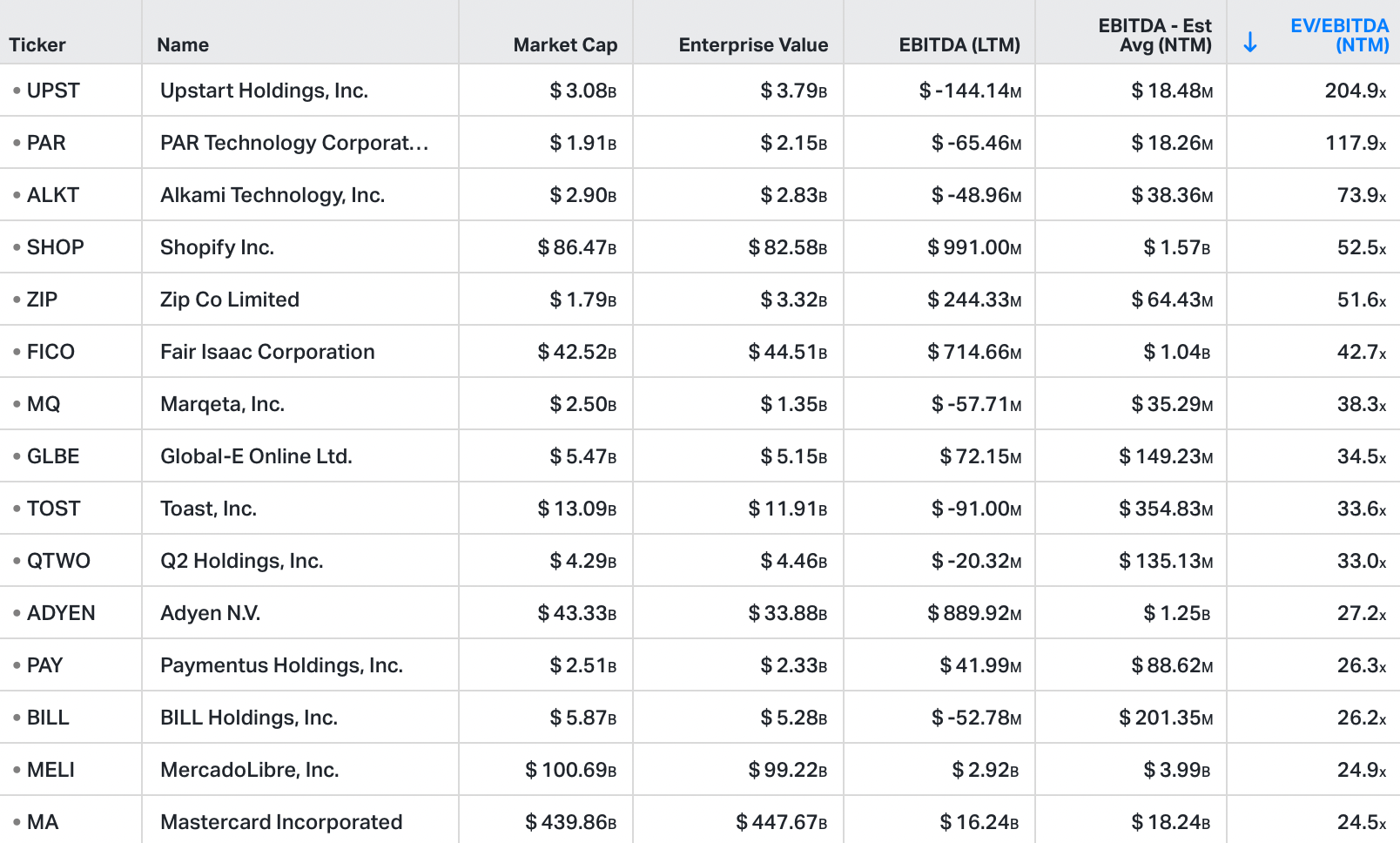The height and width of the screenshot is (843, 1400).
Task: Click the bullet icon beside UPST
Action: pos(17,91)
